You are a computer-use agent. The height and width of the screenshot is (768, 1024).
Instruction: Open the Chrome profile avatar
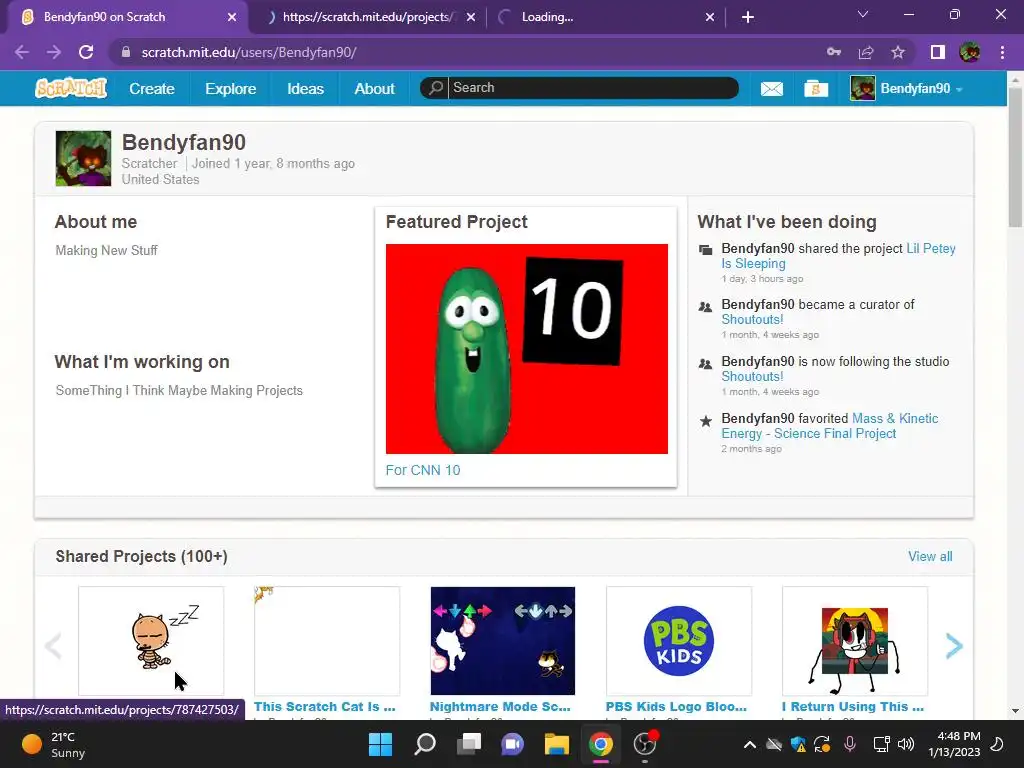pyautogui.click(x=970, y=52)
